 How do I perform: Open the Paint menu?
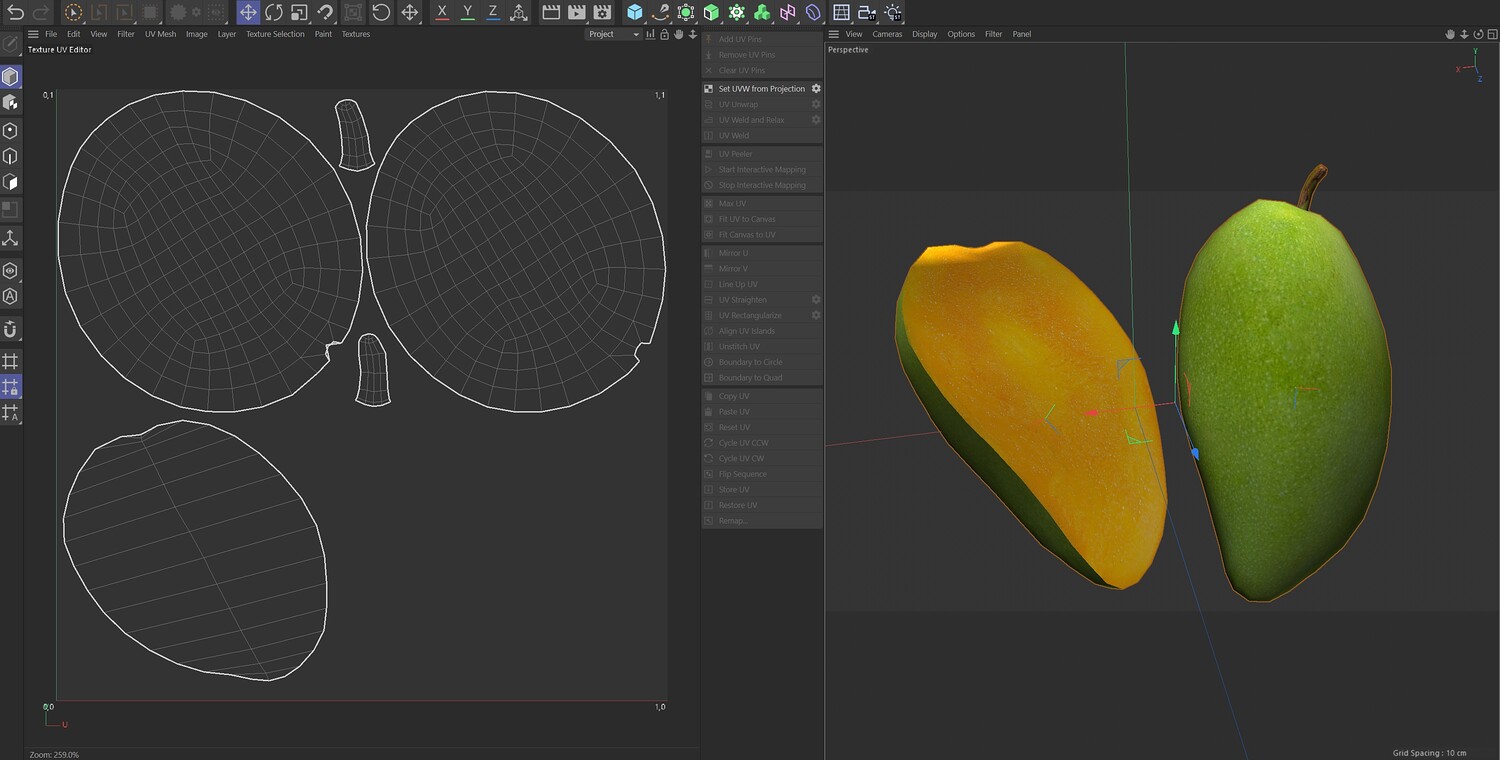point(323,34)
